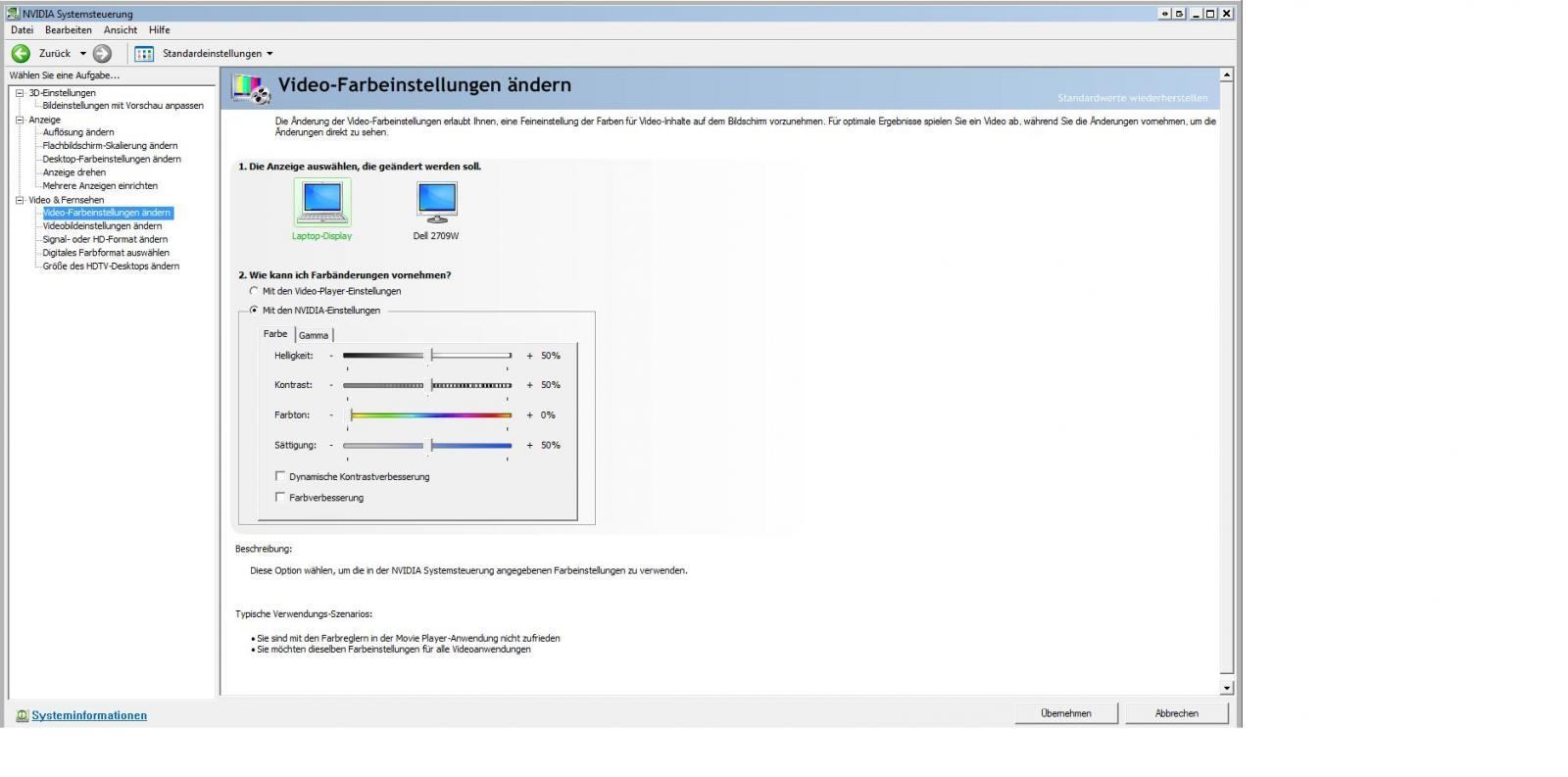Open the Systeminformationen link
The height and width of the screenshot is (777, 1568).
(x=89, y=715)
